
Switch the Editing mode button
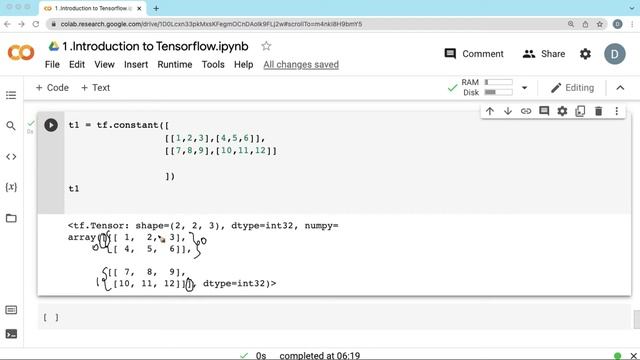(572, 88)
